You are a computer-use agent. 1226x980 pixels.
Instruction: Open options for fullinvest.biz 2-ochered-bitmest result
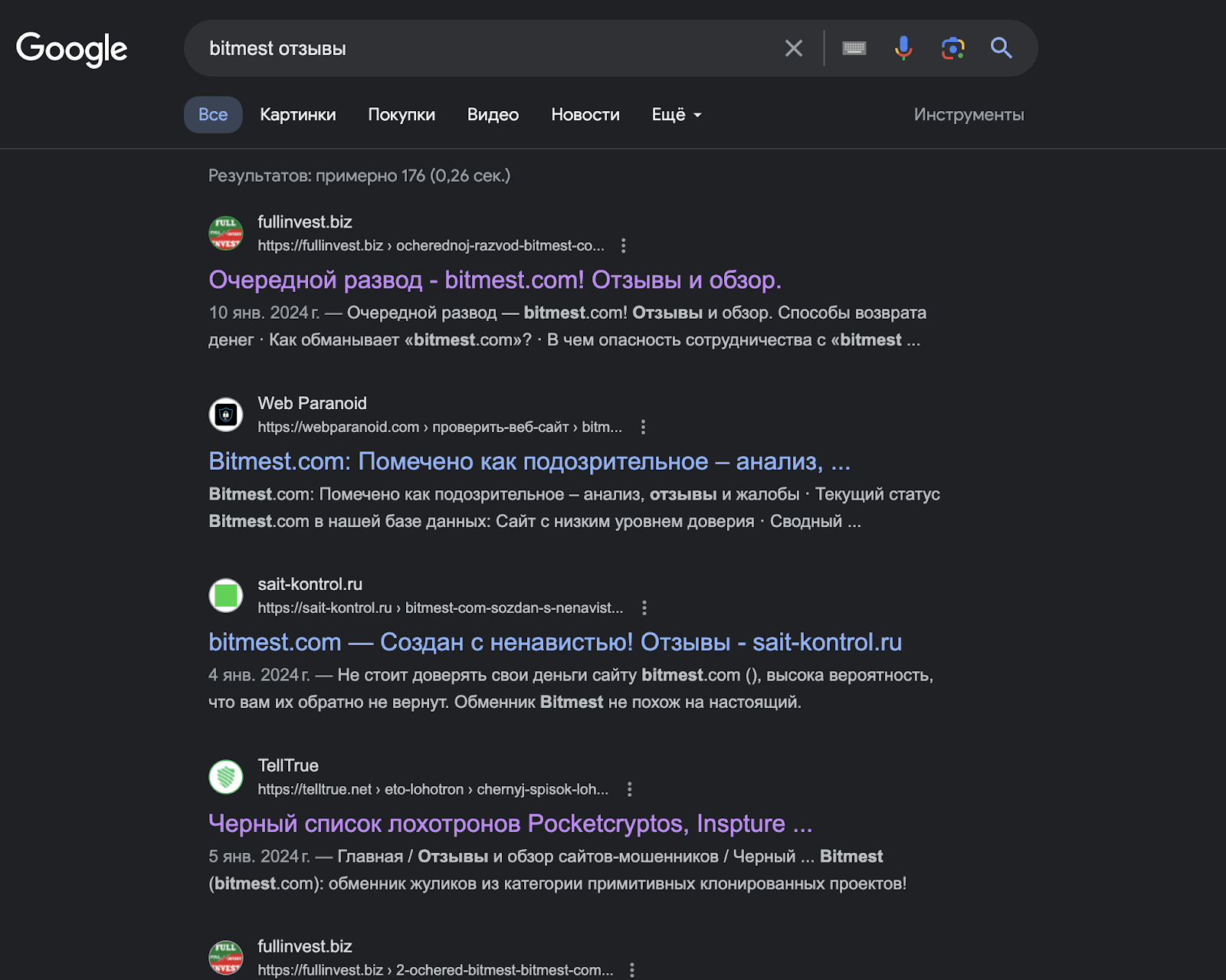point(632,970)
